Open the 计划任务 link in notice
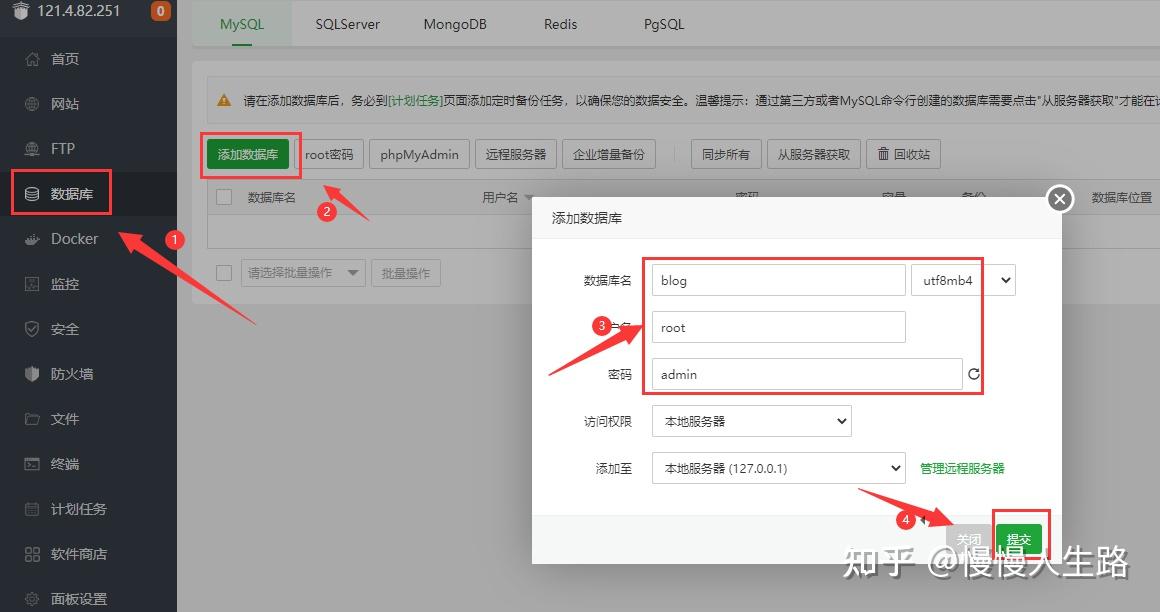 click(x=415, y=100)
